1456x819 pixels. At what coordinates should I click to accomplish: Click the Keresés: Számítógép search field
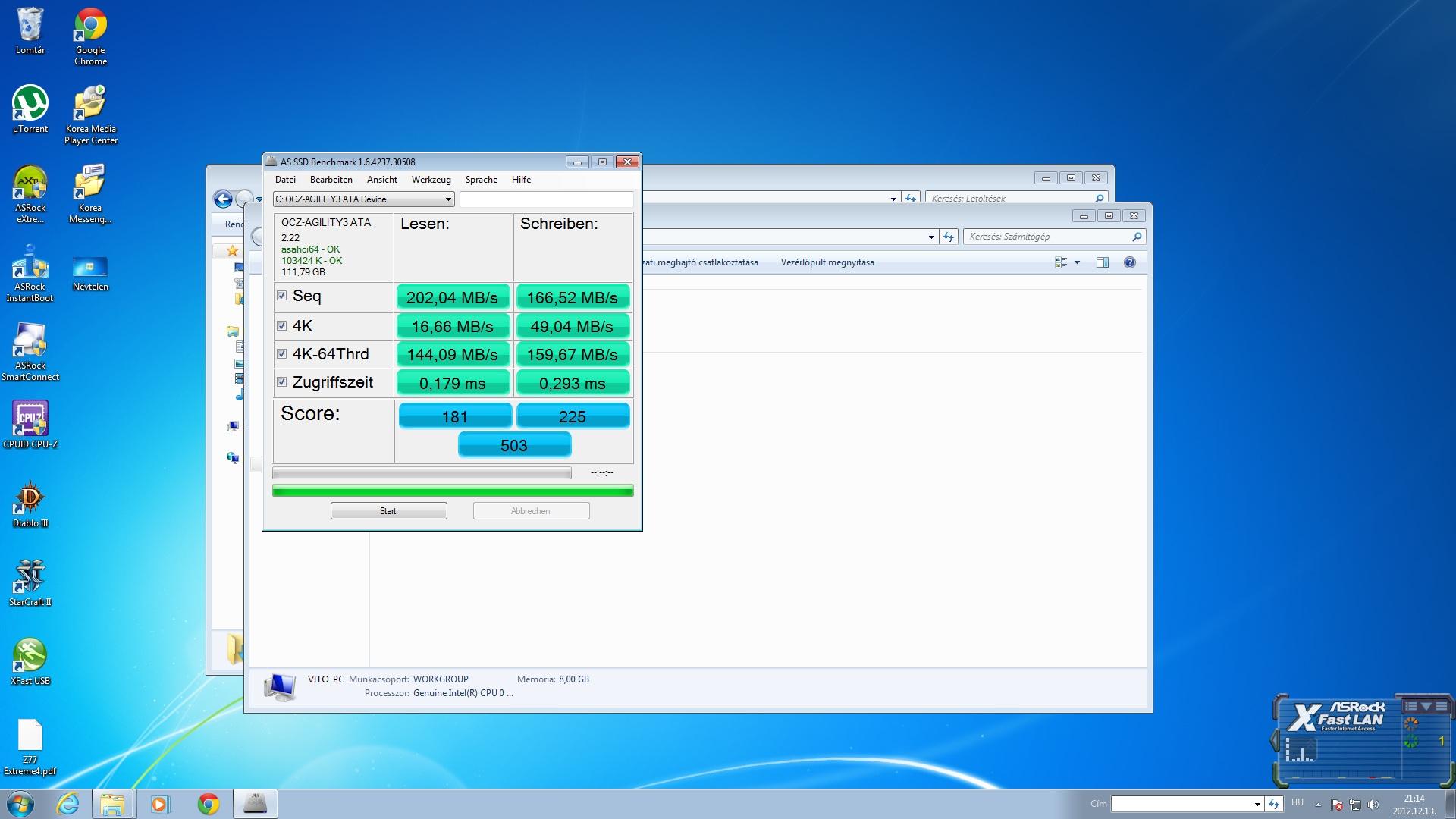point(1046,237)
